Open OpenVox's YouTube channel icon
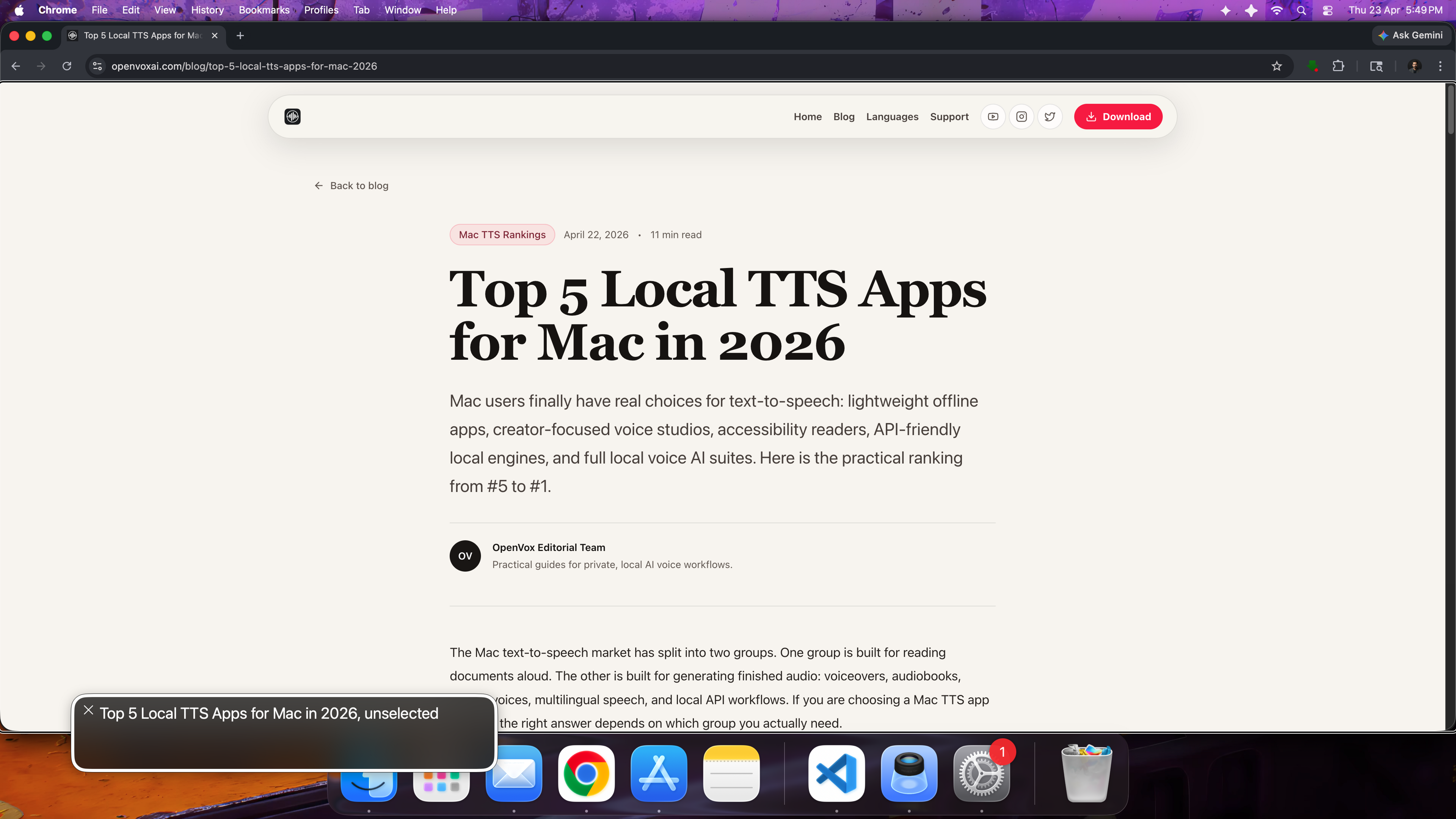Screen dimensions: 1456x819 (993, 116)
